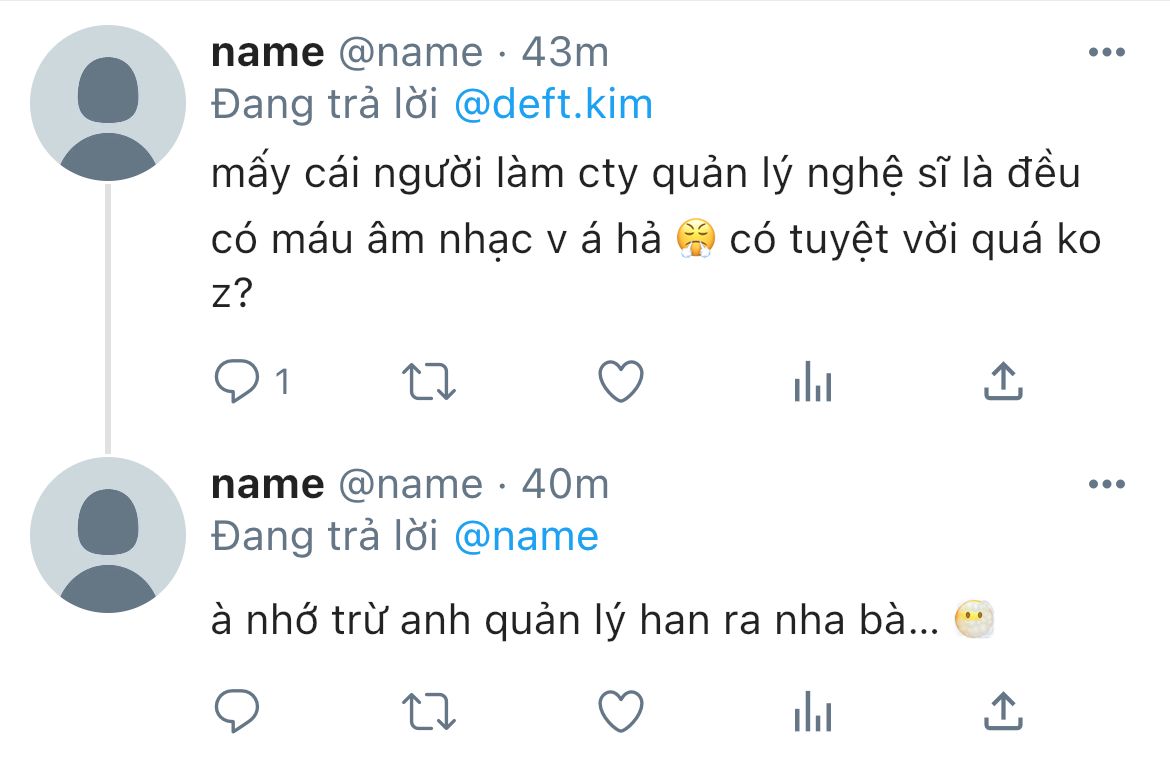Share the second tweet posted 40m ago

click(x=1003, y=711)
